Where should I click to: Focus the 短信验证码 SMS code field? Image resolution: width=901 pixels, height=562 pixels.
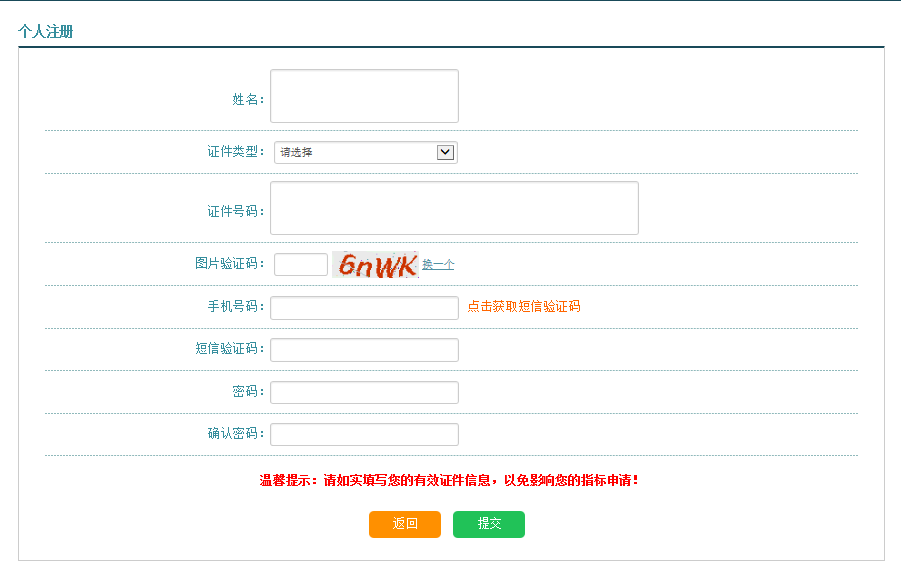pos(364,350)
